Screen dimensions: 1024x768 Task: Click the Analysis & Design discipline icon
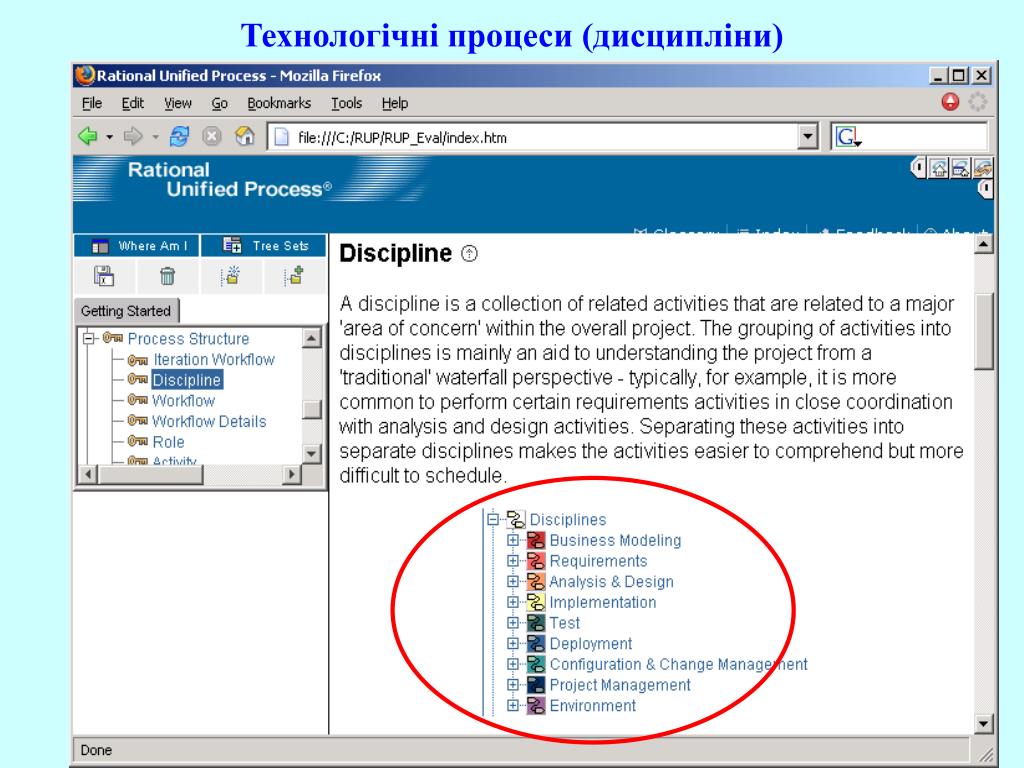[536, 581]
